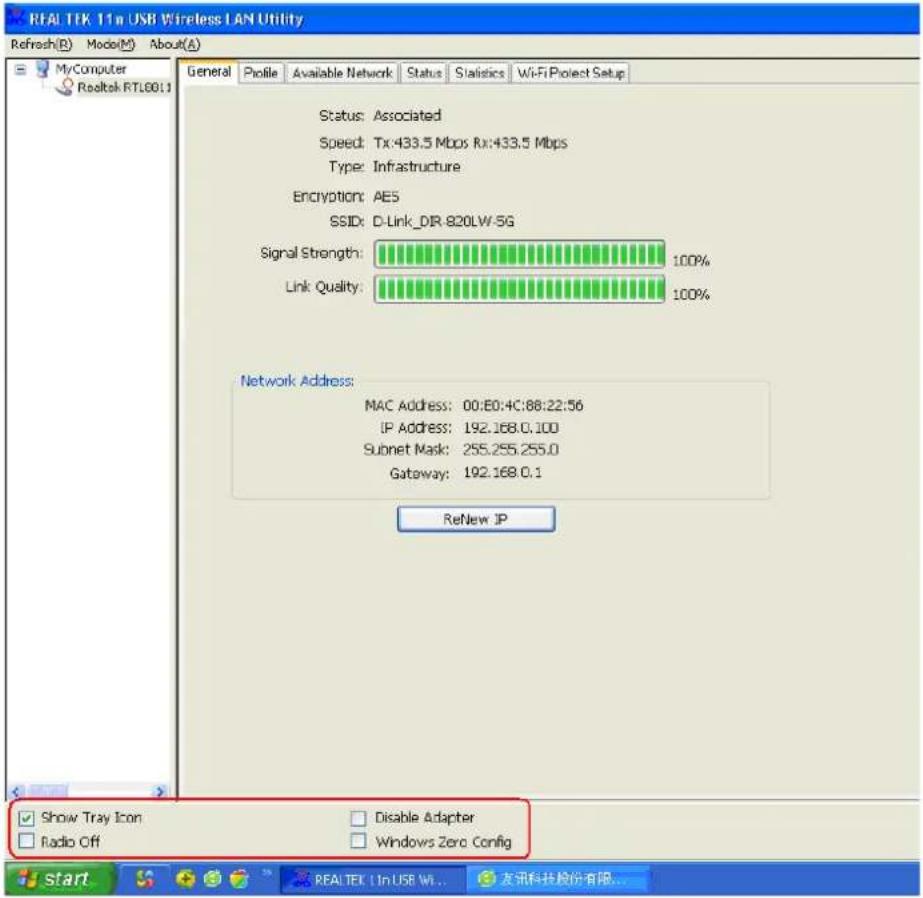This screenshot has height=898, width=923.
Task: Click the multicolor fruit quick launch icon
Action: click(x=239, y=879)
